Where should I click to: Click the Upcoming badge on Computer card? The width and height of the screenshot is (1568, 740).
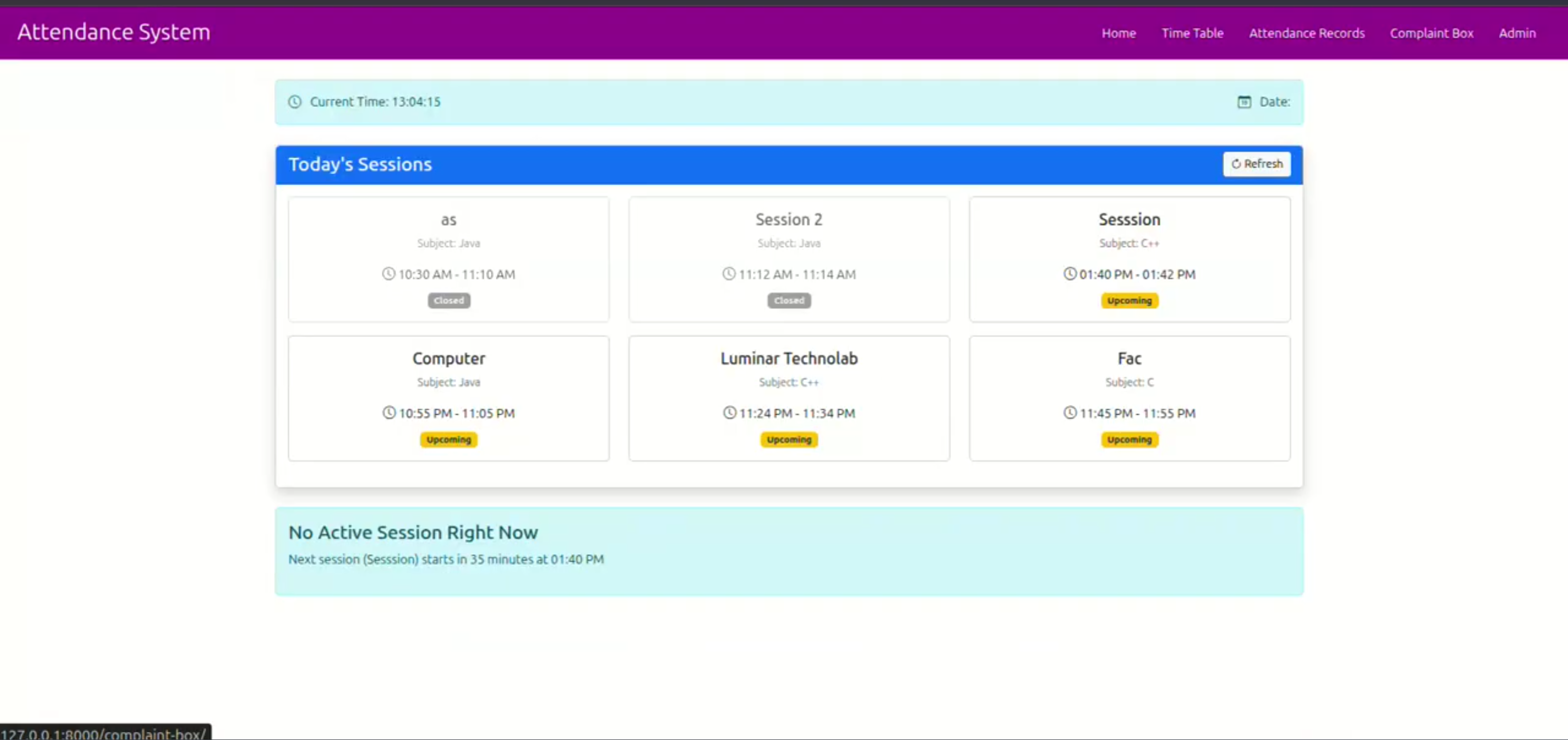coord(449,439)
